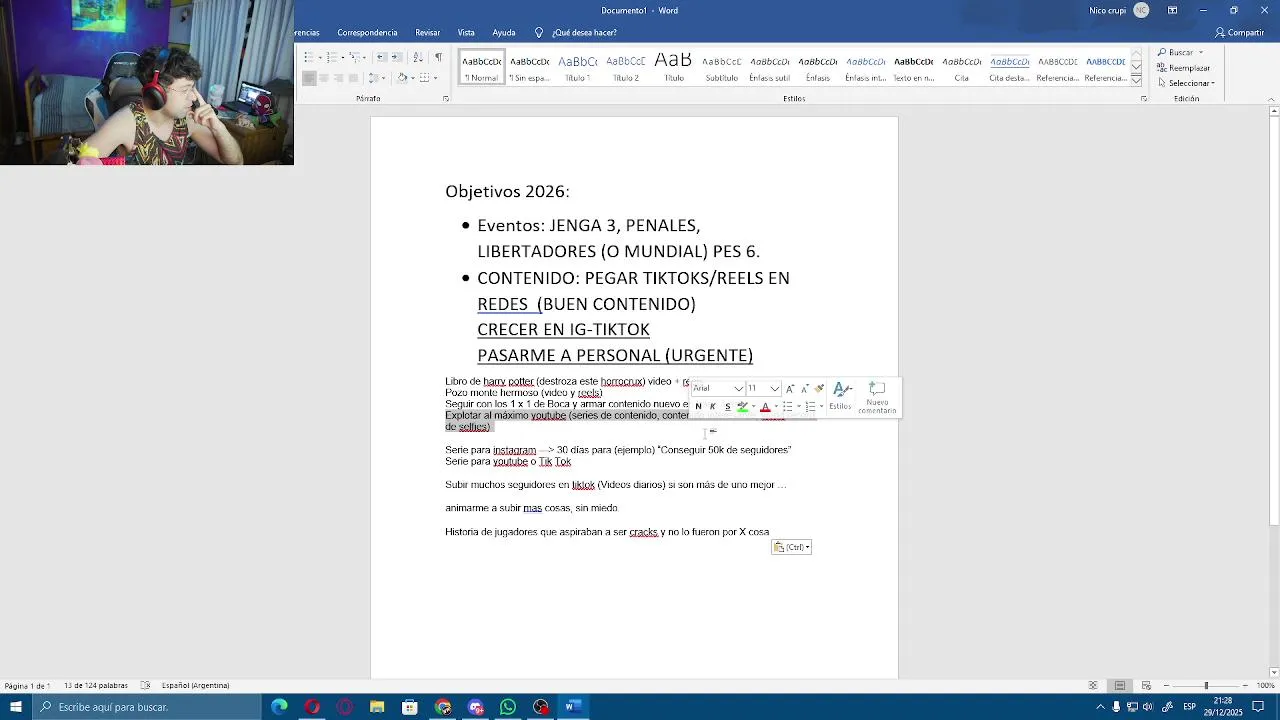
Task: Apply the Título 1 style
Action: [577, 67]
